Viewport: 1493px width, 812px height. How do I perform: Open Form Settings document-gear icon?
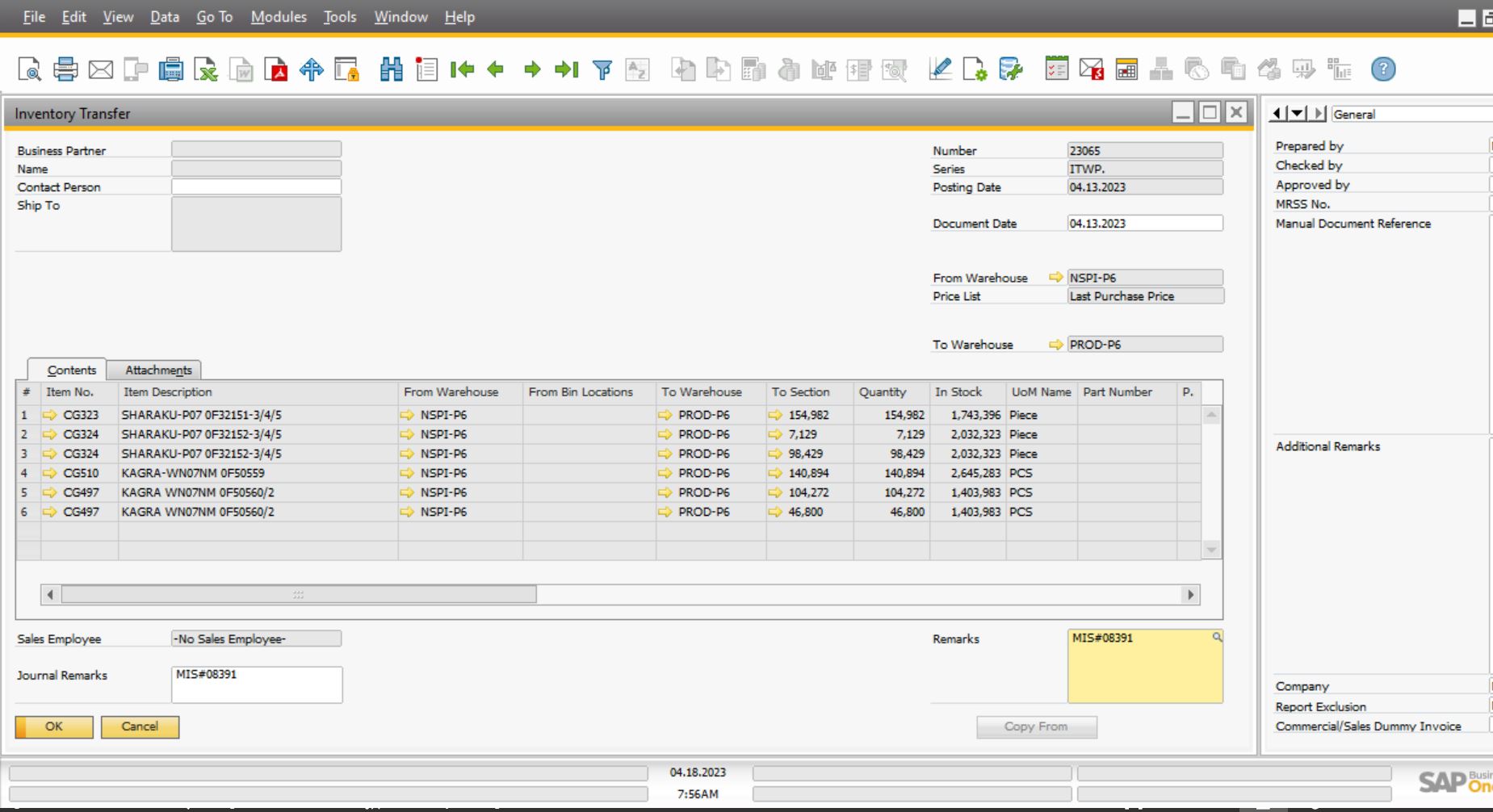click(x=975, y=69)
